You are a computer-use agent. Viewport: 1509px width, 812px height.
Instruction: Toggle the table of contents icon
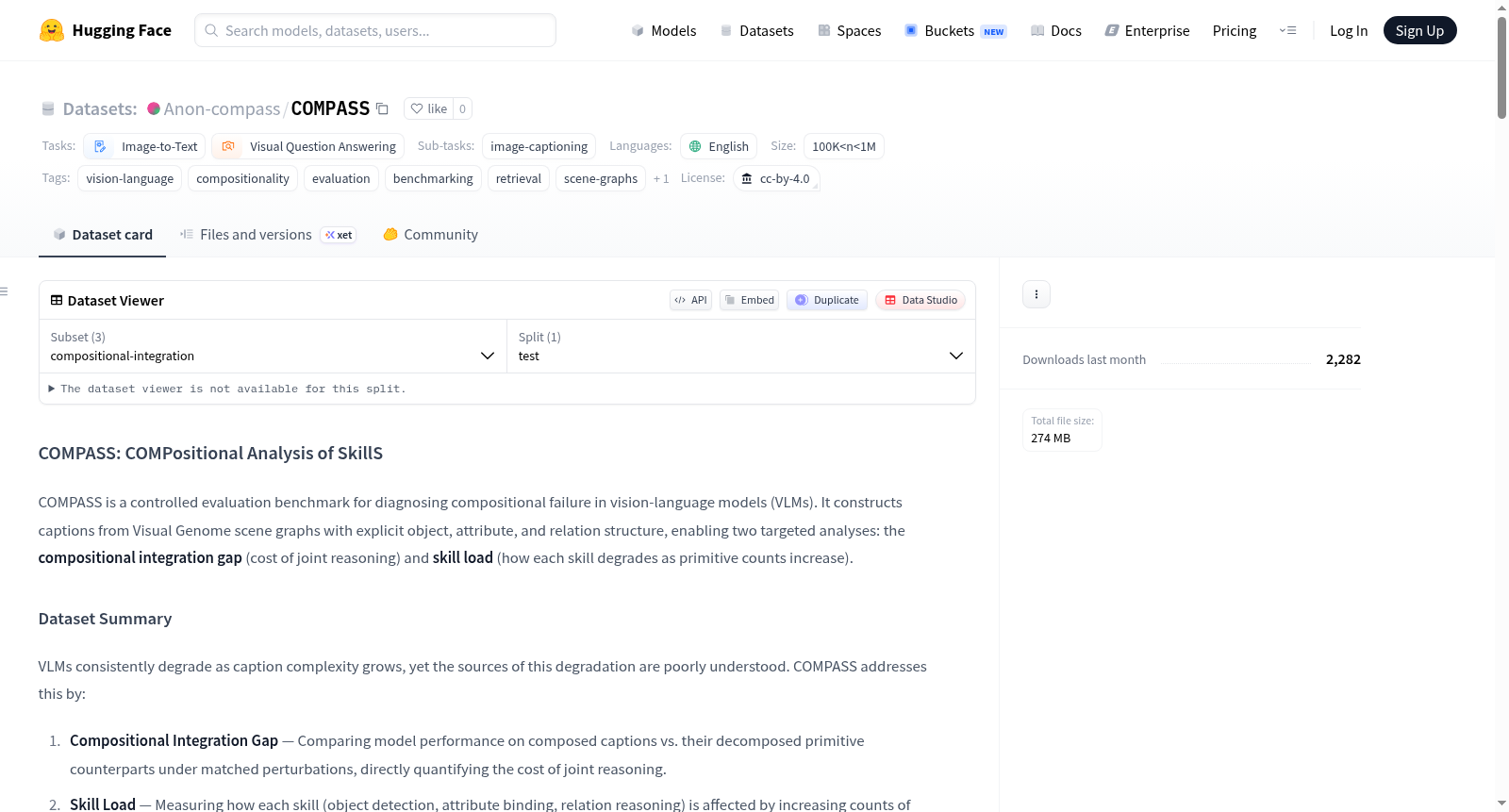[4, 291]
